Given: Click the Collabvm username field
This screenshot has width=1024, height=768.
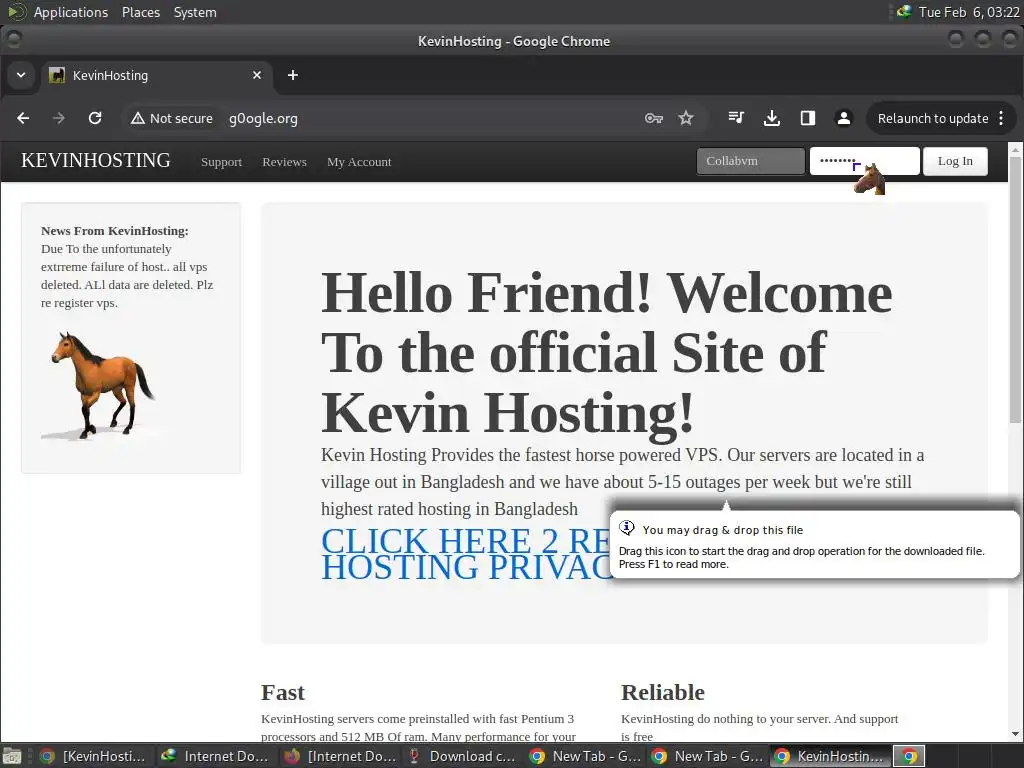Looking at the screenshot, I should tap(750, 161).
